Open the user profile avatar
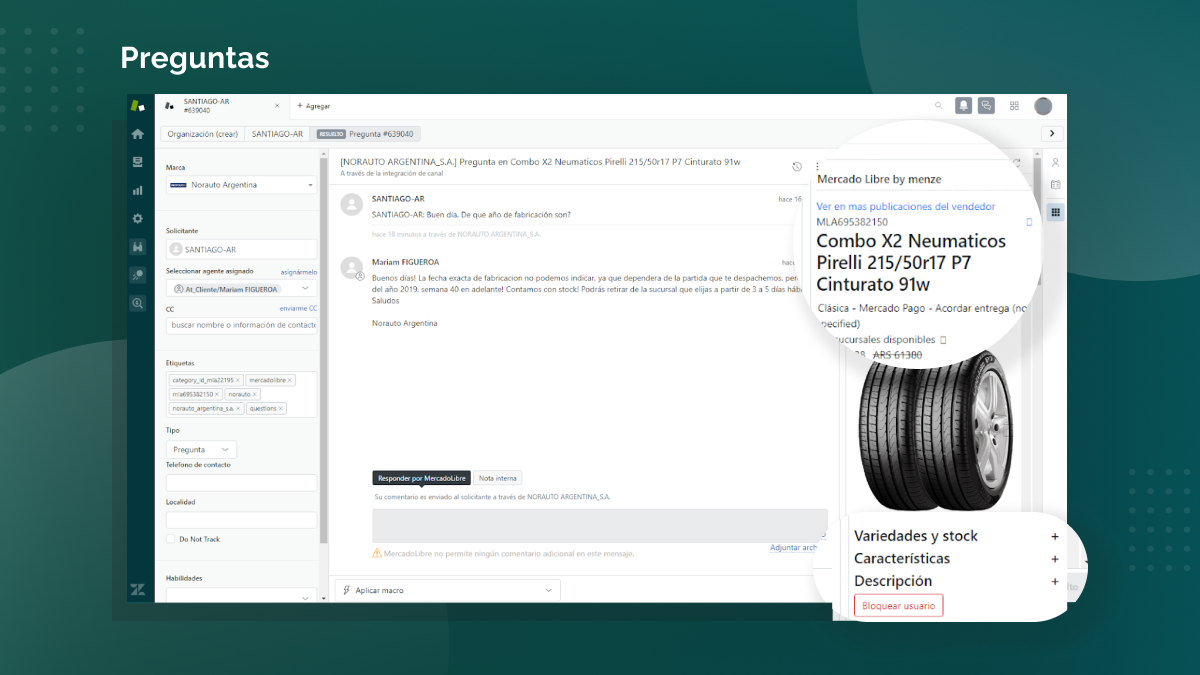This screenshot has width=1200, height=675. tap(1043, 105)
